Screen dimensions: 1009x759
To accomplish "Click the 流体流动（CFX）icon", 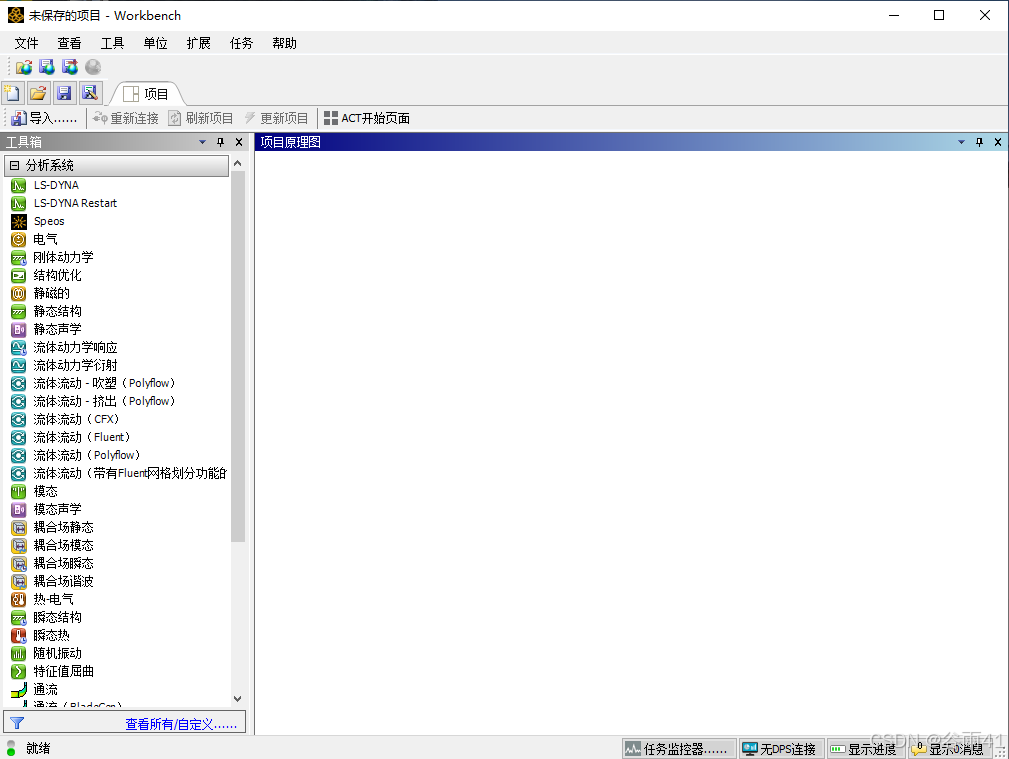I will point(19,420).
